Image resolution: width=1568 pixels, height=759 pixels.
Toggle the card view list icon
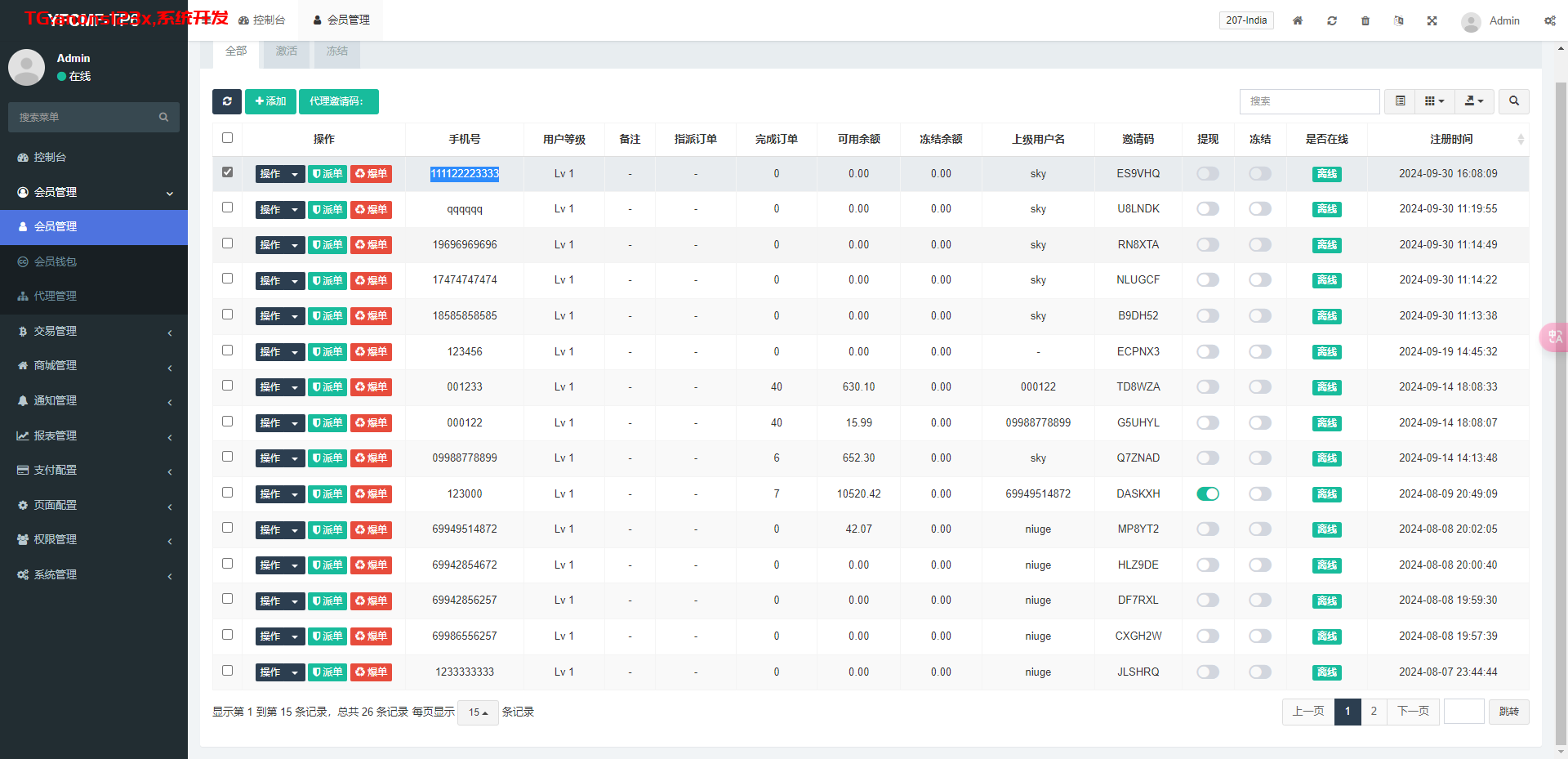[1400, 101]
